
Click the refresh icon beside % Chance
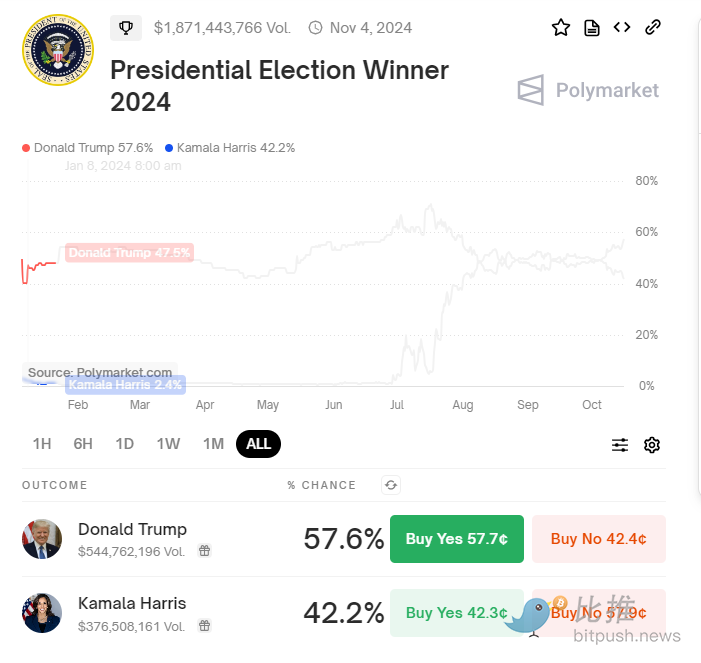click(x=391, y=485)
